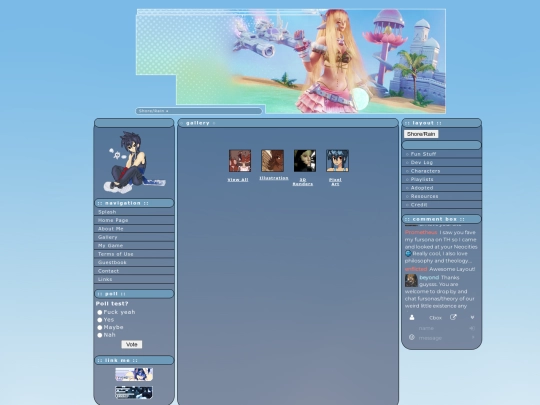Click the Cbox heart icon
540x405 pixels.
tap(472, 318)
